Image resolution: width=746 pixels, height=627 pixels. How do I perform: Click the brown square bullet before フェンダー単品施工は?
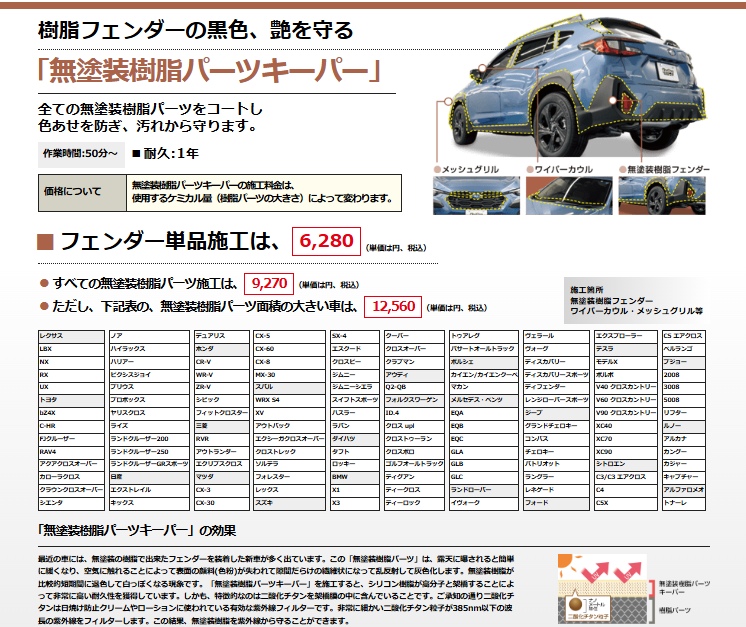(44, 242)
